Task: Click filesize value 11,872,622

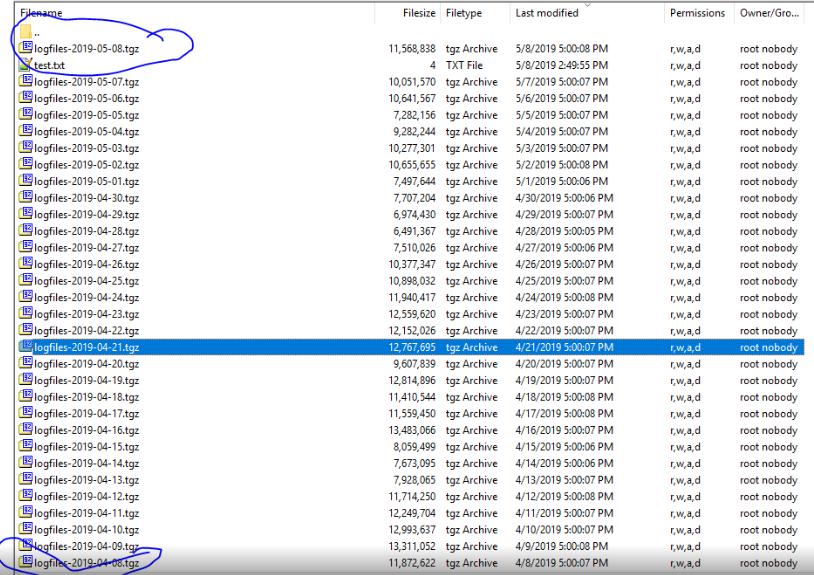Action: click(x=412, y=563)
